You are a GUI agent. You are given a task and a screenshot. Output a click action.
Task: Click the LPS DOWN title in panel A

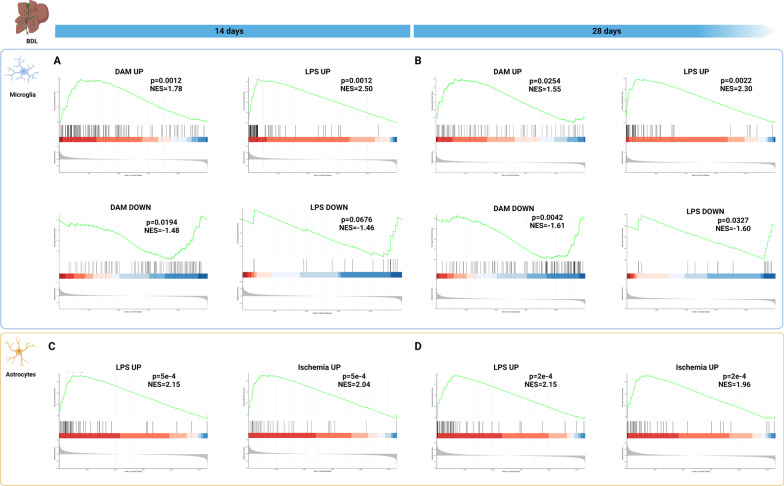click(329, 207)
